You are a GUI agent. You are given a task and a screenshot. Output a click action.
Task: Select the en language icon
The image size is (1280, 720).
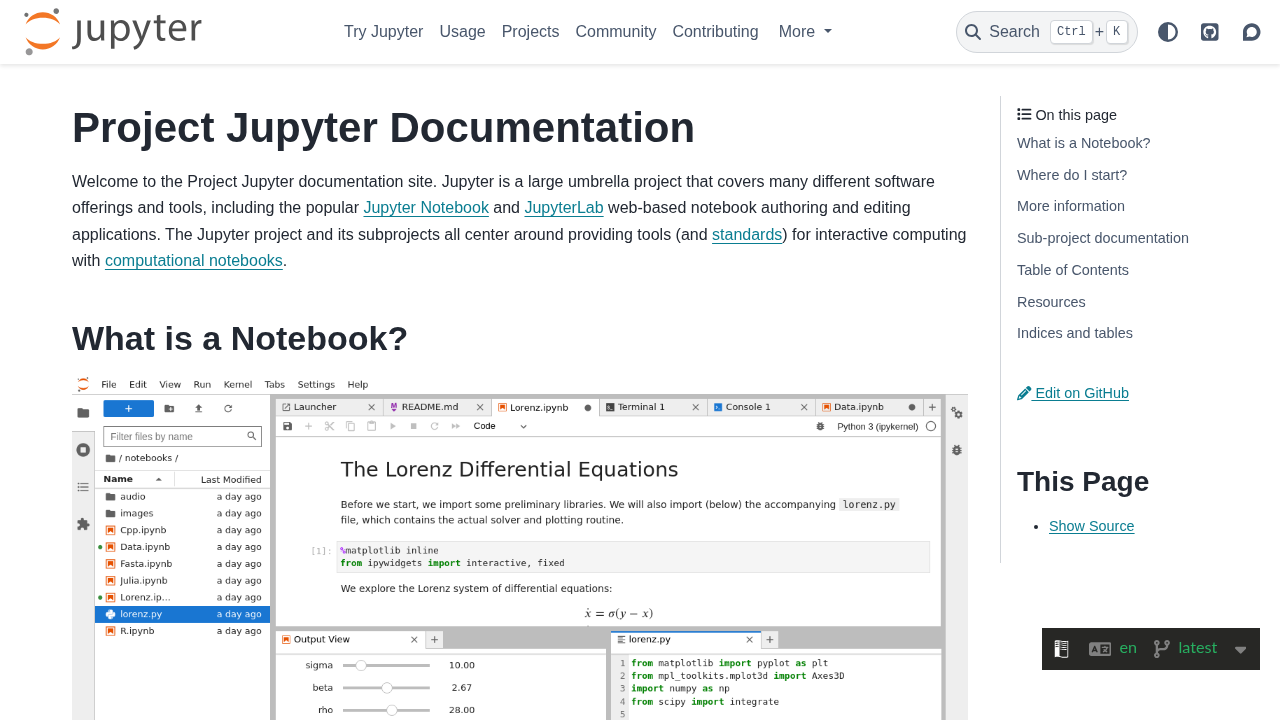coord(1100,649)
